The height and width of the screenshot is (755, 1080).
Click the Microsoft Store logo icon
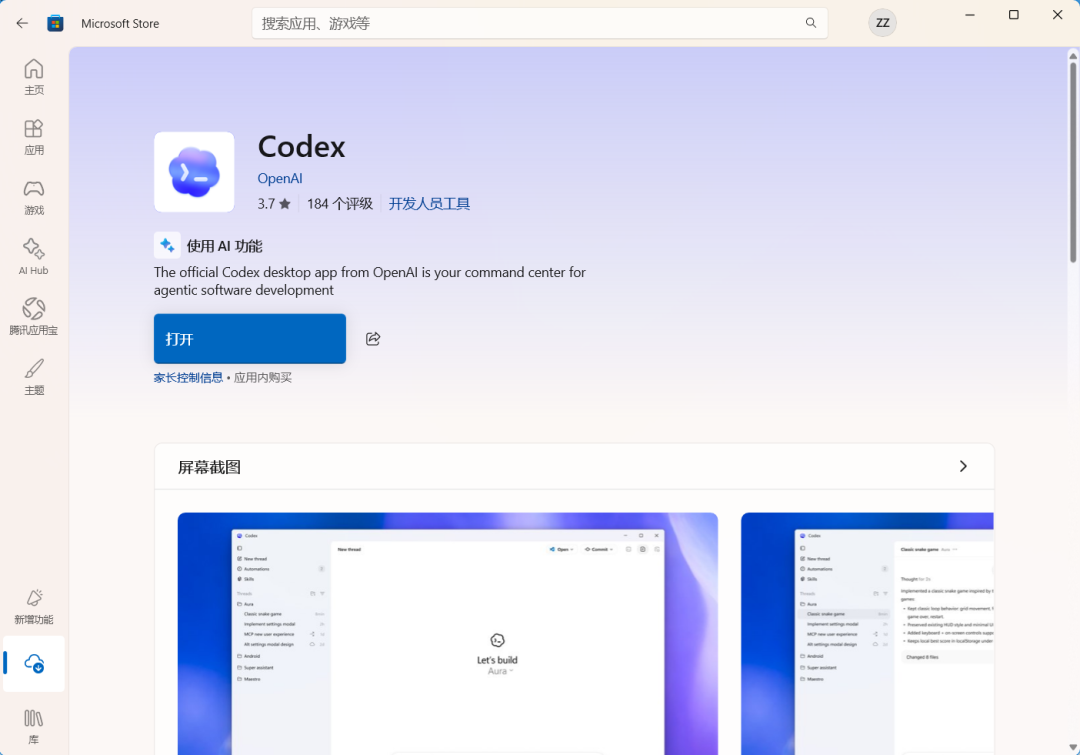click(x=55, y=23)
